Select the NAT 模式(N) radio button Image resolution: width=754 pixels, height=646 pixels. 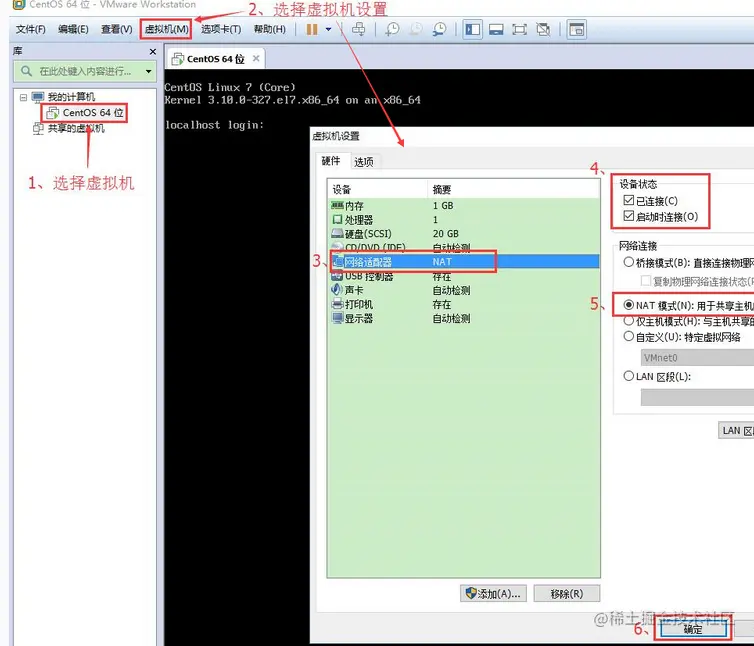coord(628,305)
